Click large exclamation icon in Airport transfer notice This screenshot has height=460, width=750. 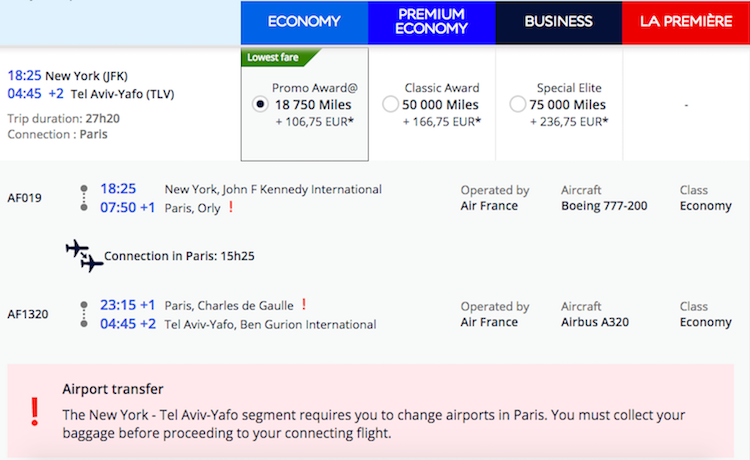pos(34,411)
